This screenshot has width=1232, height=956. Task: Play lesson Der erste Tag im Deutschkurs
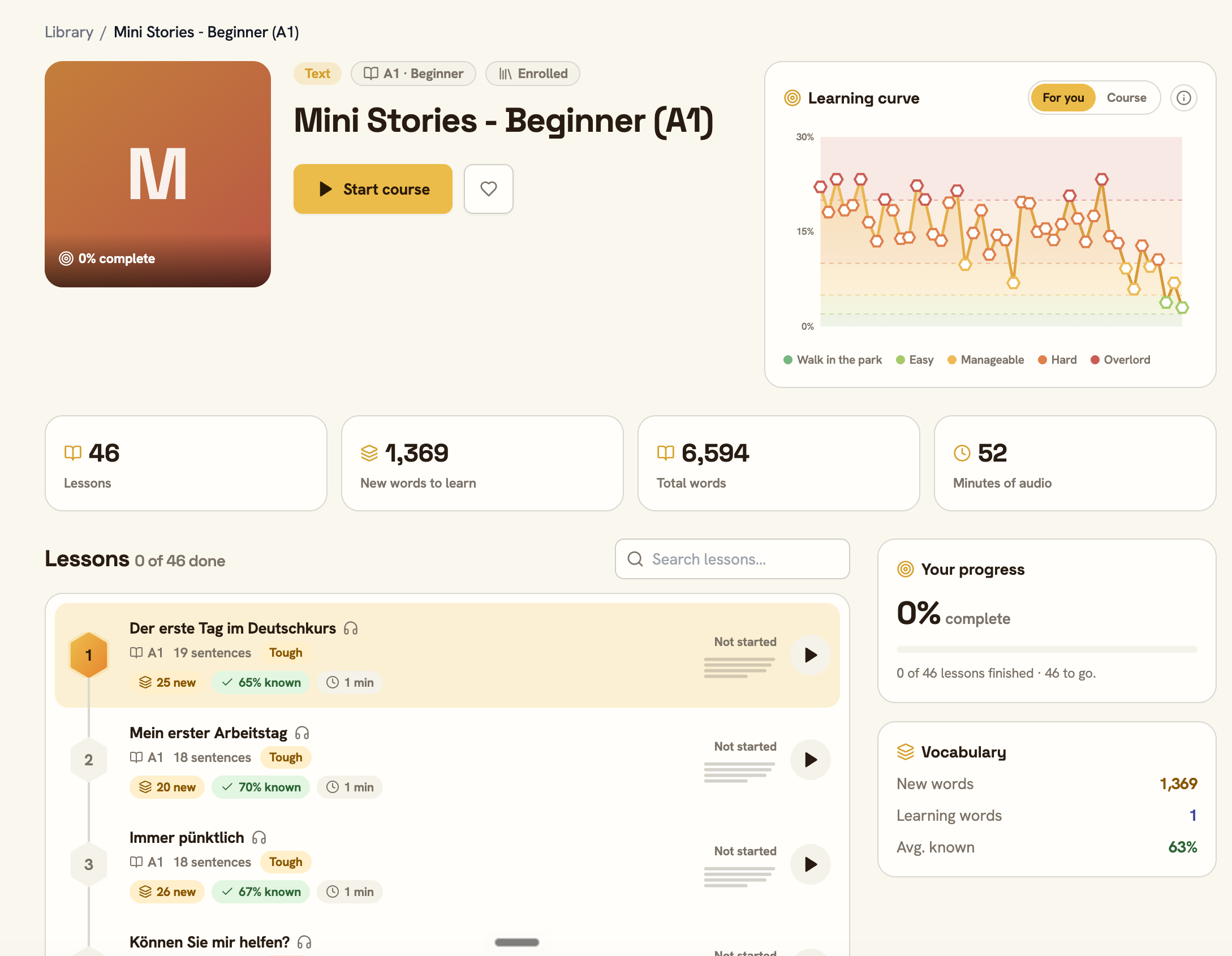[810, 655]
